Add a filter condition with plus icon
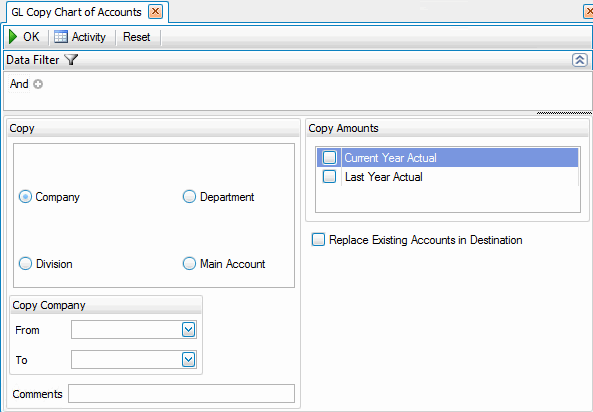 (38, 84)
